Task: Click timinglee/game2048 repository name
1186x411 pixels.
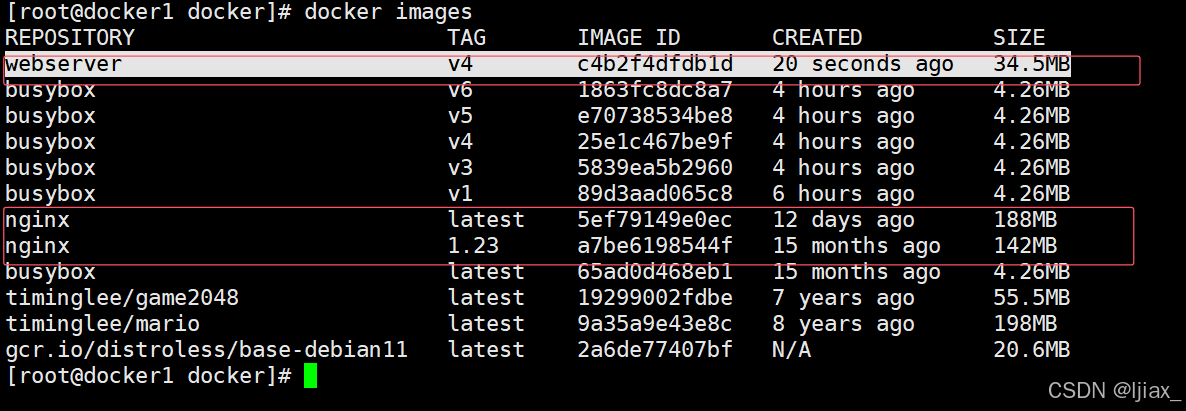Action: tap(122, 297)
